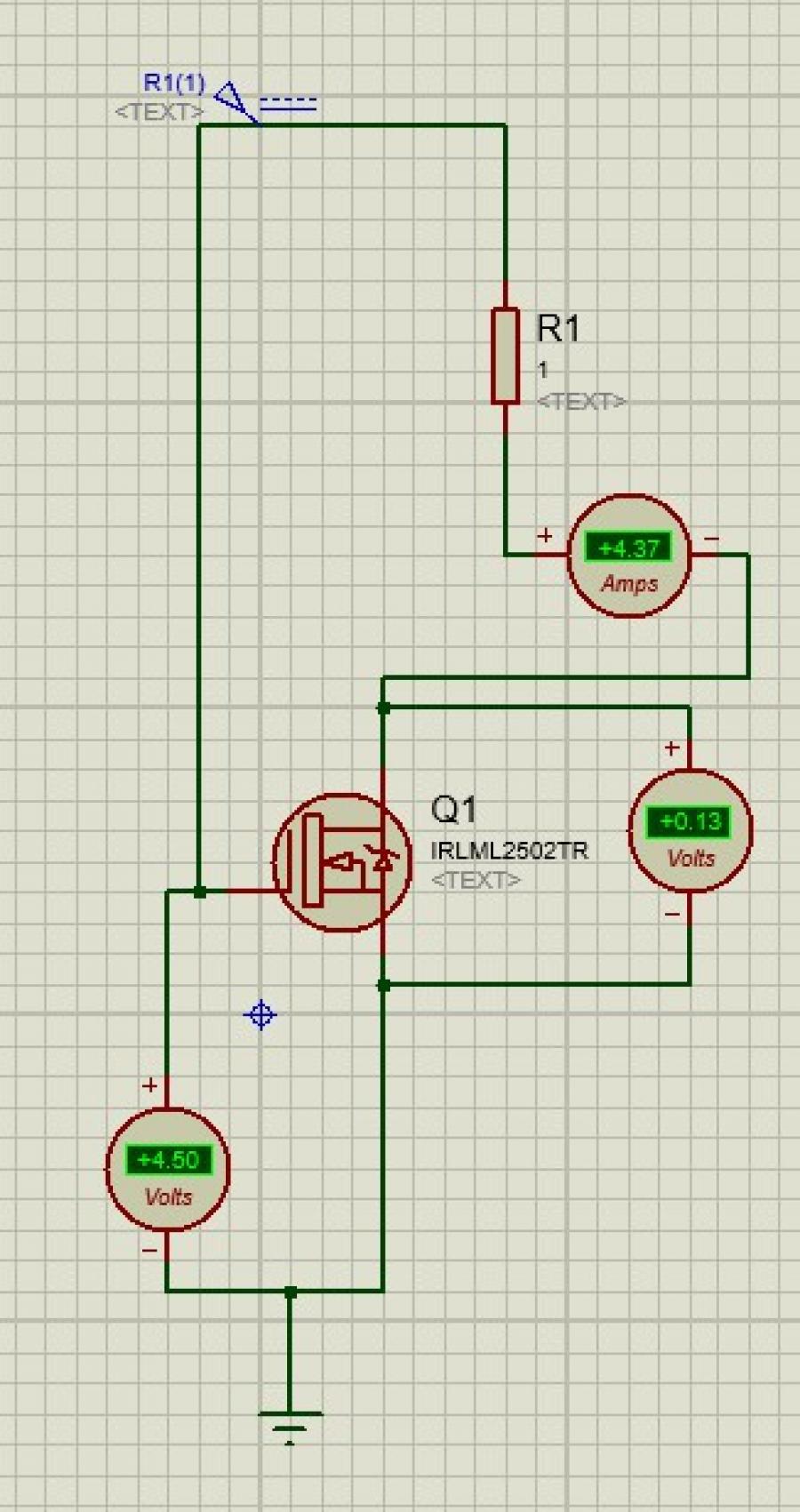This screenshot has height=1512, width=800.
Task: Click the ammeter's minus terminal
Action: coord(711,539)
